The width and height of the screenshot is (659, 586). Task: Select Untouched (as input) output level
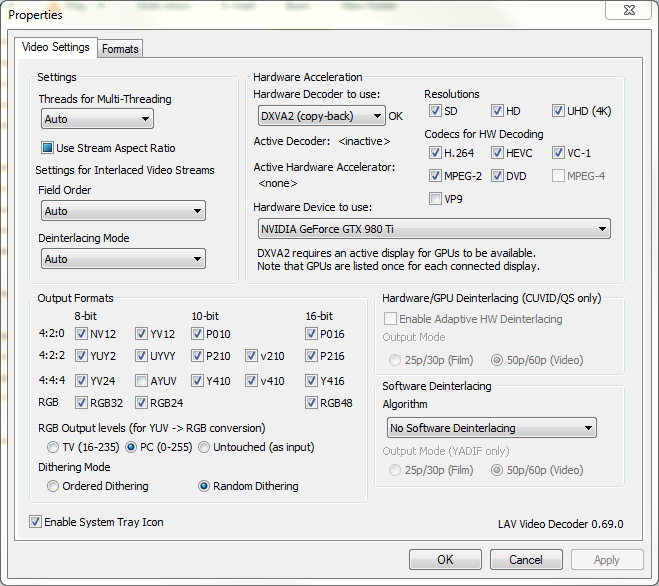click(x=204, y=447)
